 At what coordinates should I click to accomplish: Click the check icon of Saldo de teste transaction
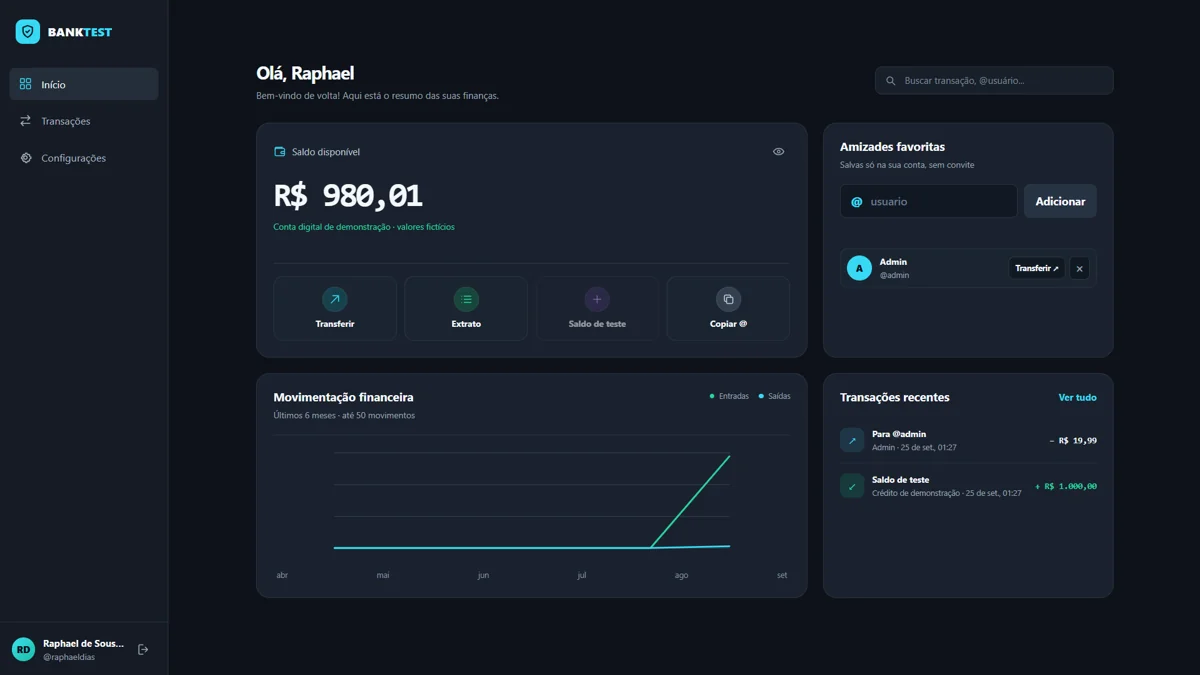(852, 486)
